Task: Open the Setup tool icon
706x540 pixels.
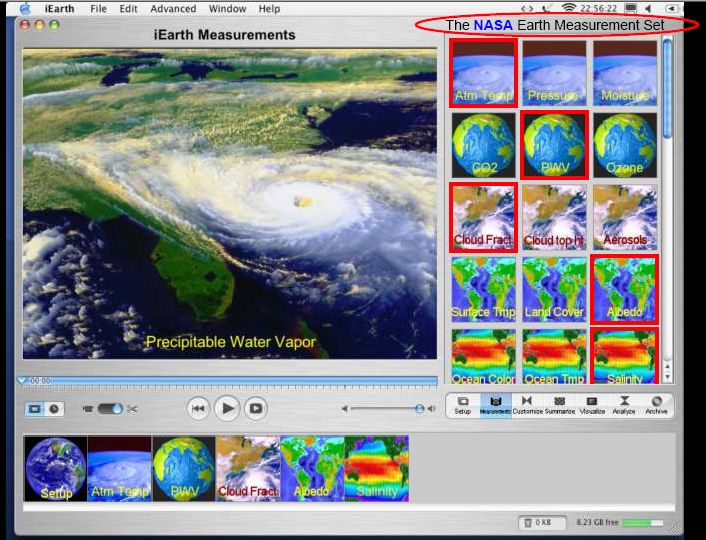Action: (463, 403)
